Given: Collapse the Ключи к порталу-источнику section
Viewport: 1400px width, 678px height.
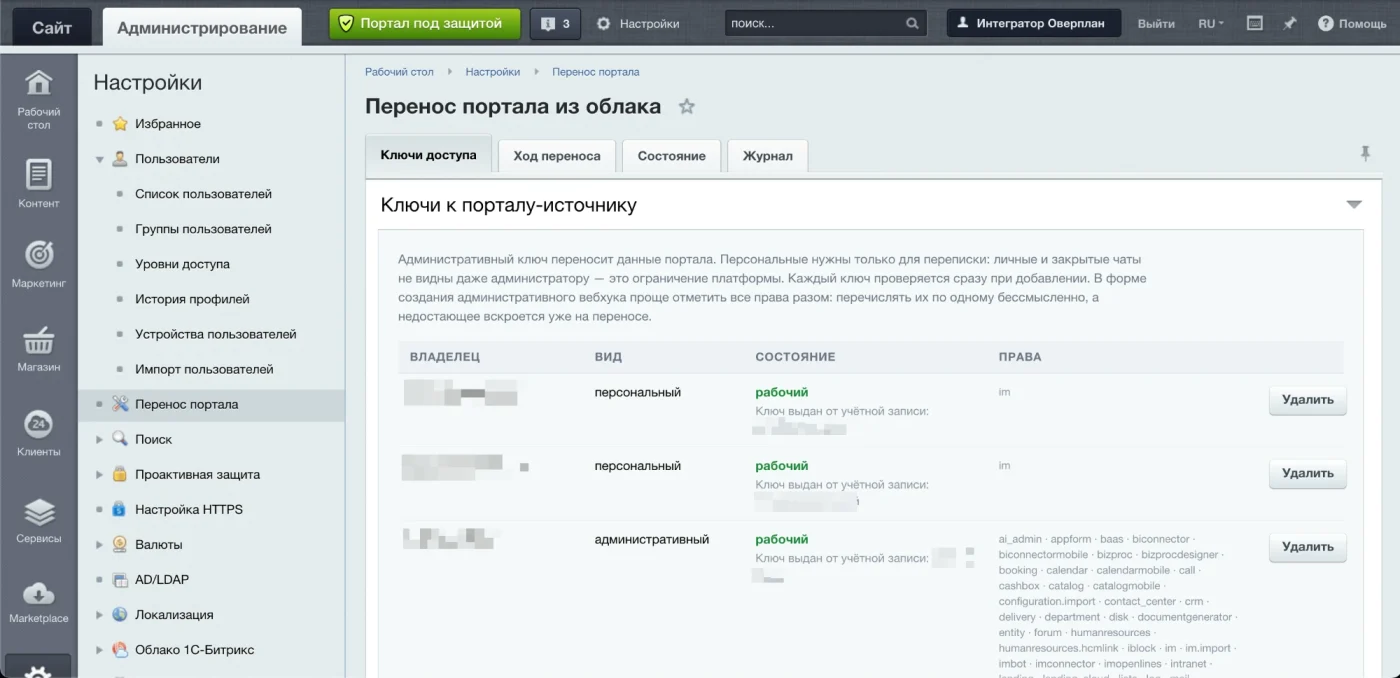Looking at the screenshot, I should (x=1354, y=204).
